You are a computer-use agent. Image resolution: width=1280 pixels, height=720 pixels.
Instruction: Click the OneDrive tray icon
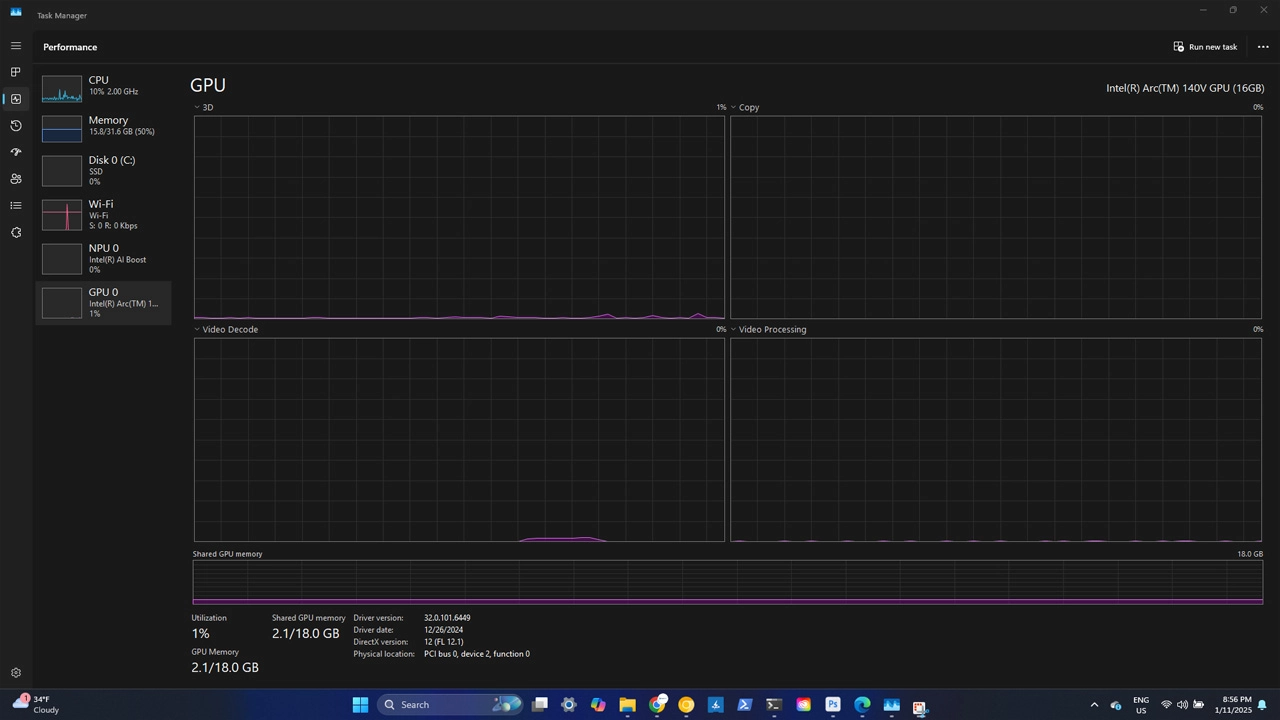click(x=1116, y=705)
